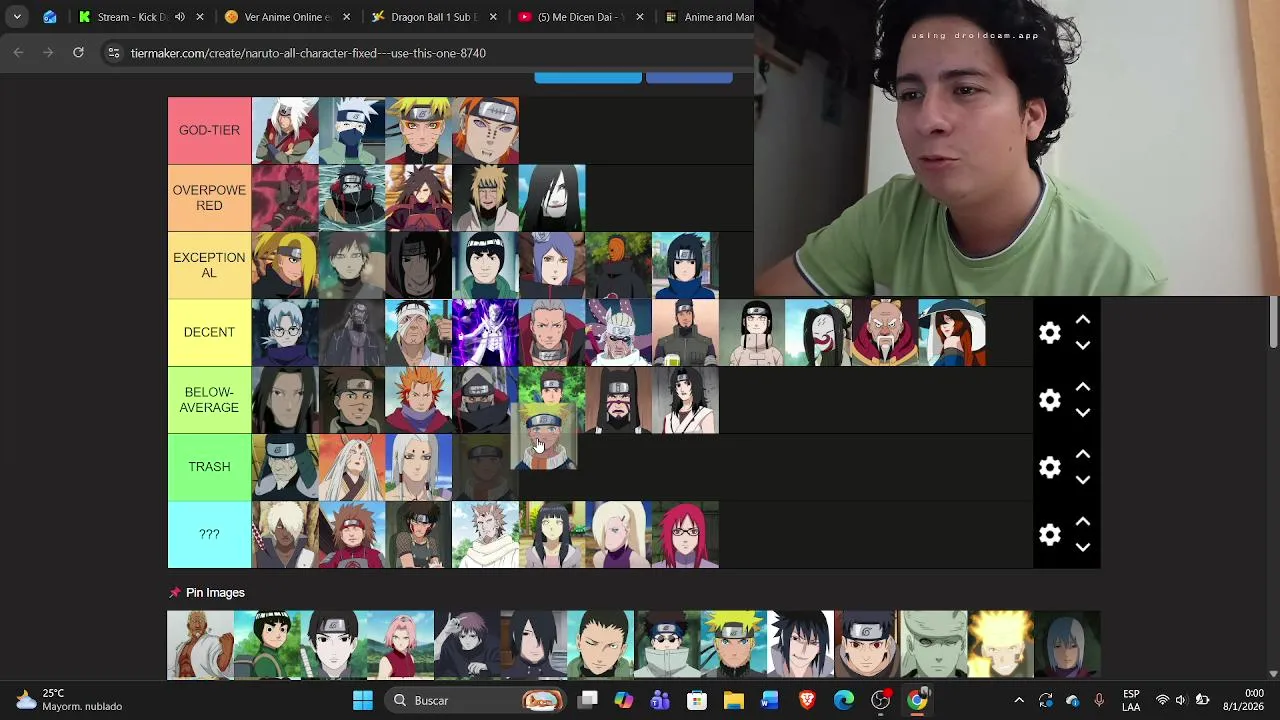Screen dimensions: 1280x720
Task: Select Pain image in GOD-TIER row
Action: 485,130
